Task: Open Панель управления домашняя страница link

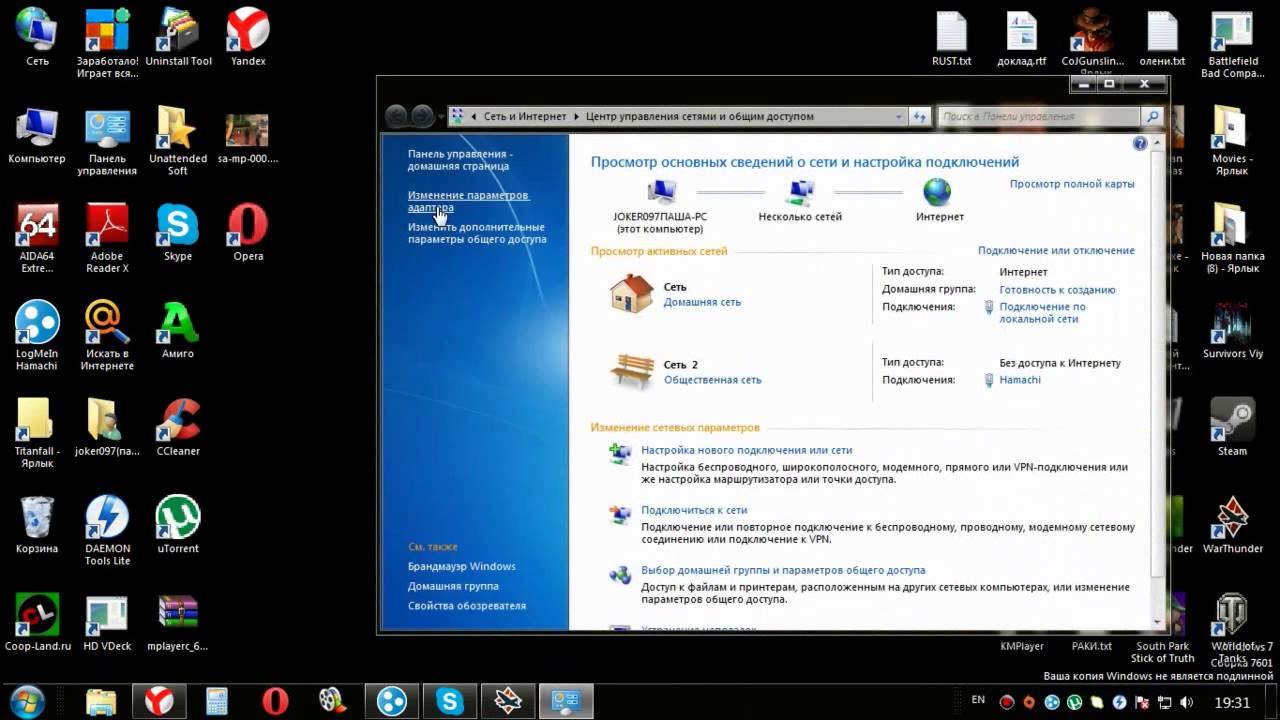Action: click(x=460, y=160)
